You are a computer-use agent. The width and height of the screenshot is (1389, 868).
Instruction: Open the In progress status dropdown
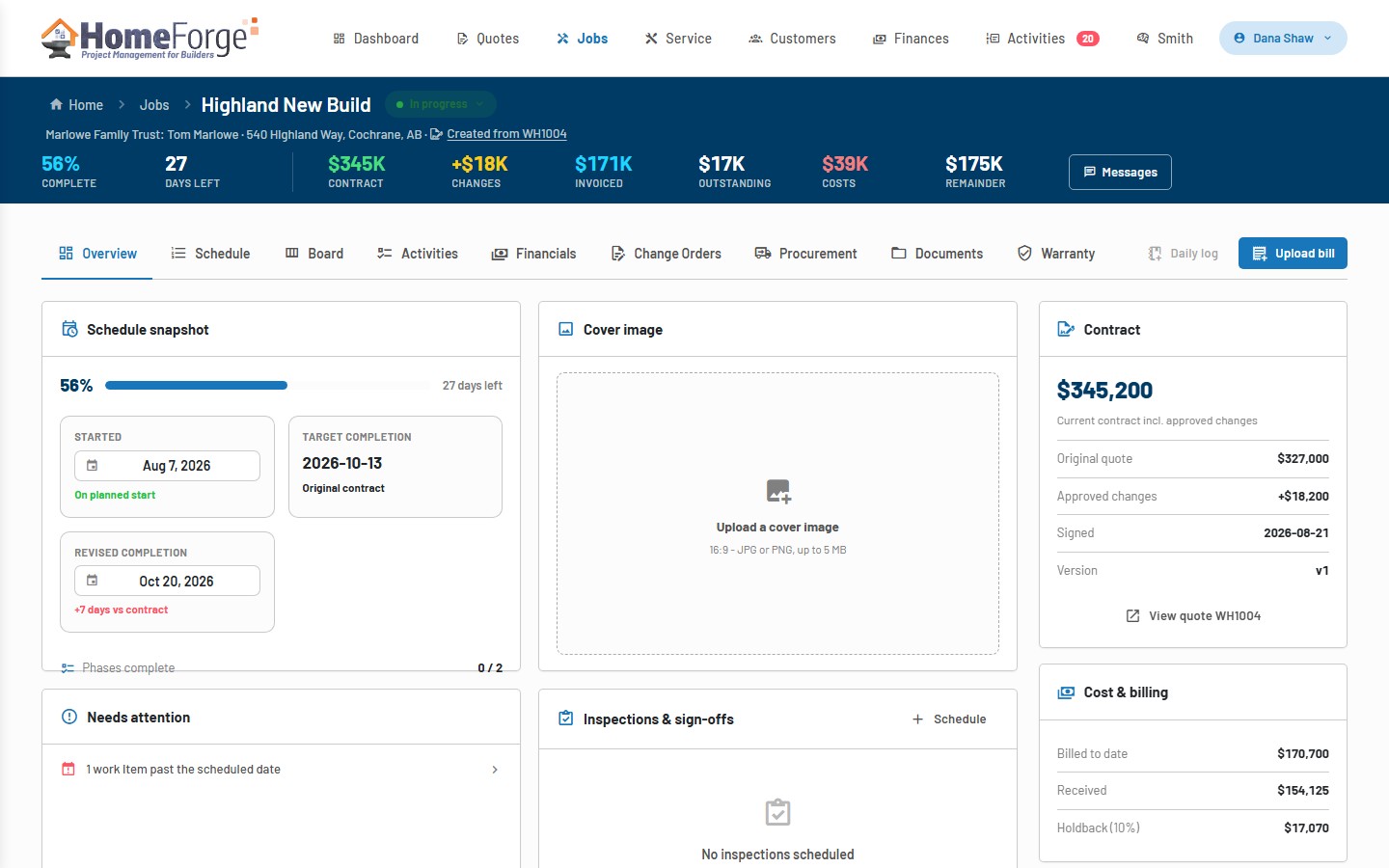[x=441, y=104]
